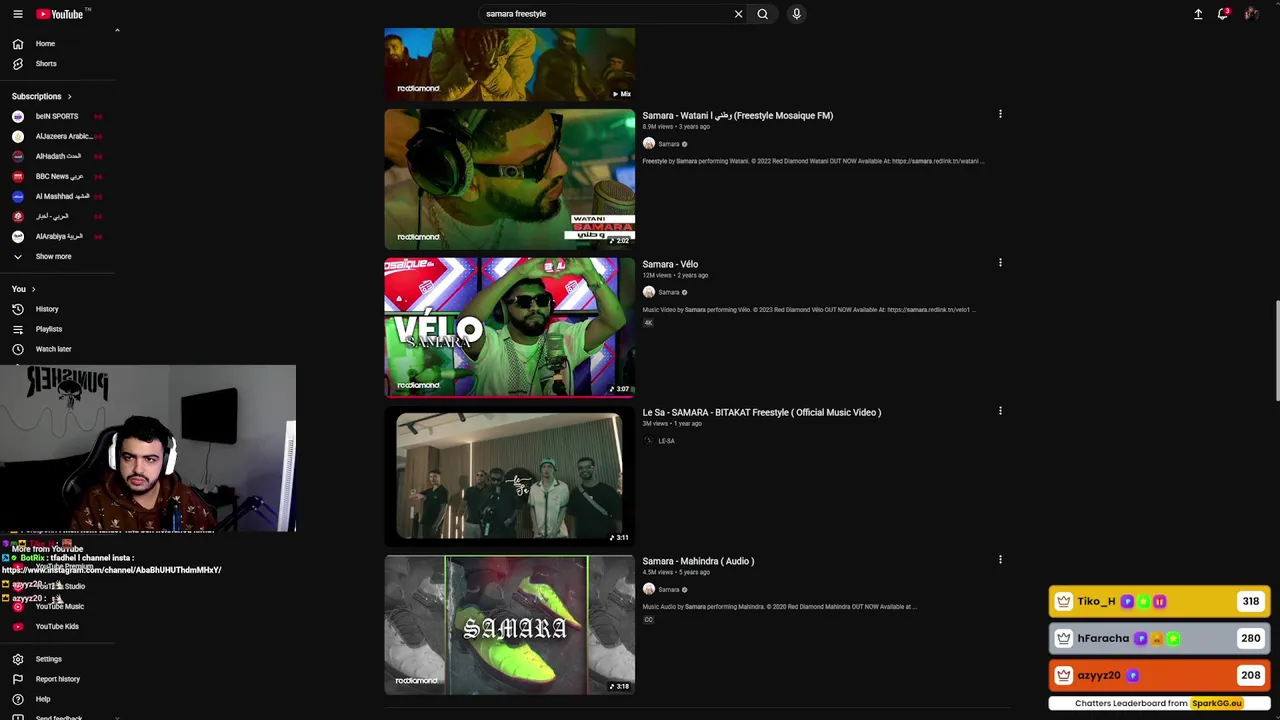Click Tiko_H leaderboard entry
Image resolution: width=1280 pixels, height=720 pixels.
click(x=1159, y=601)
